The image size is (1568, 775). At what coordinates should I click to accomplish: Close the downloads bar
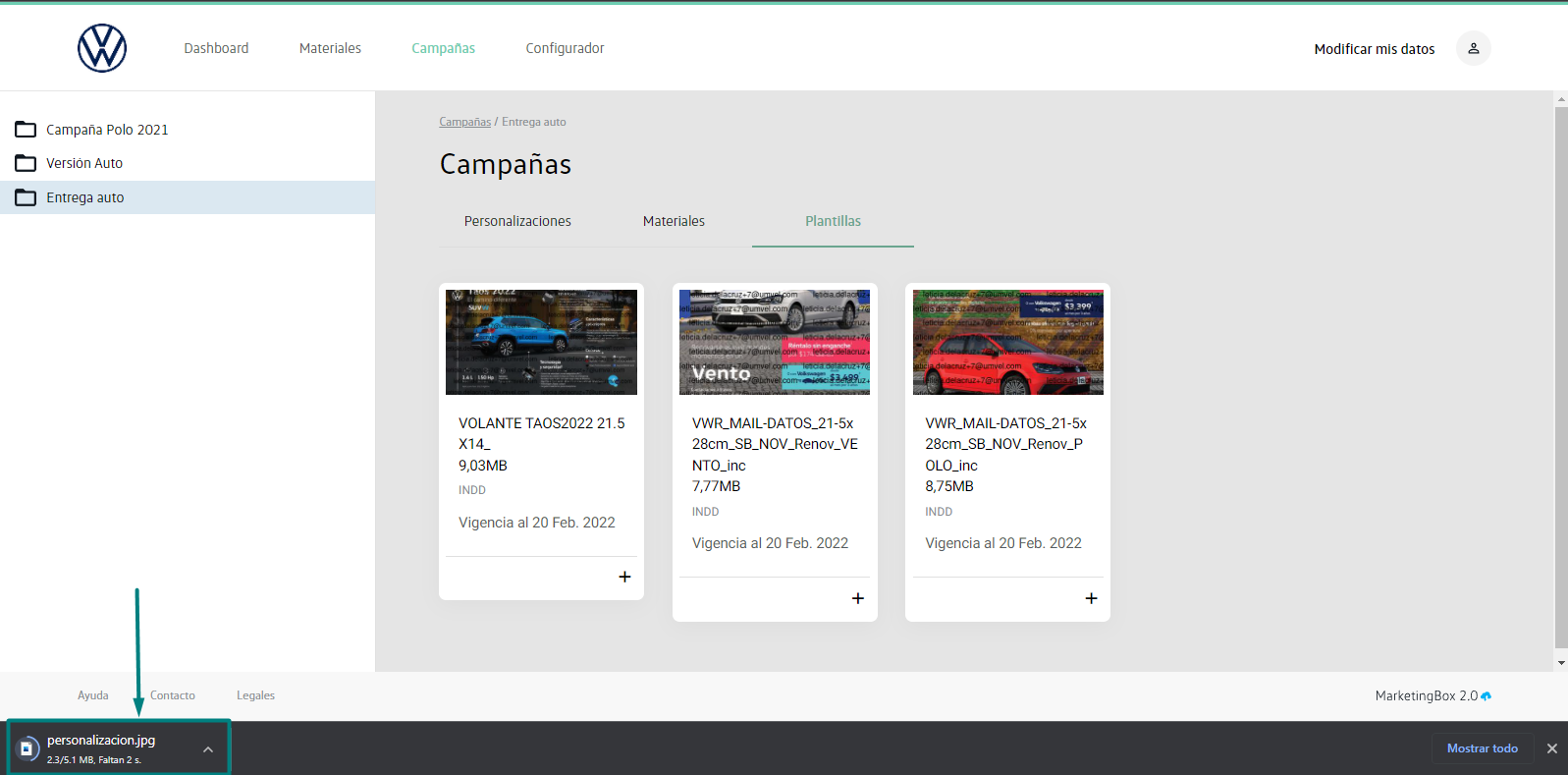coord(1552,748)
